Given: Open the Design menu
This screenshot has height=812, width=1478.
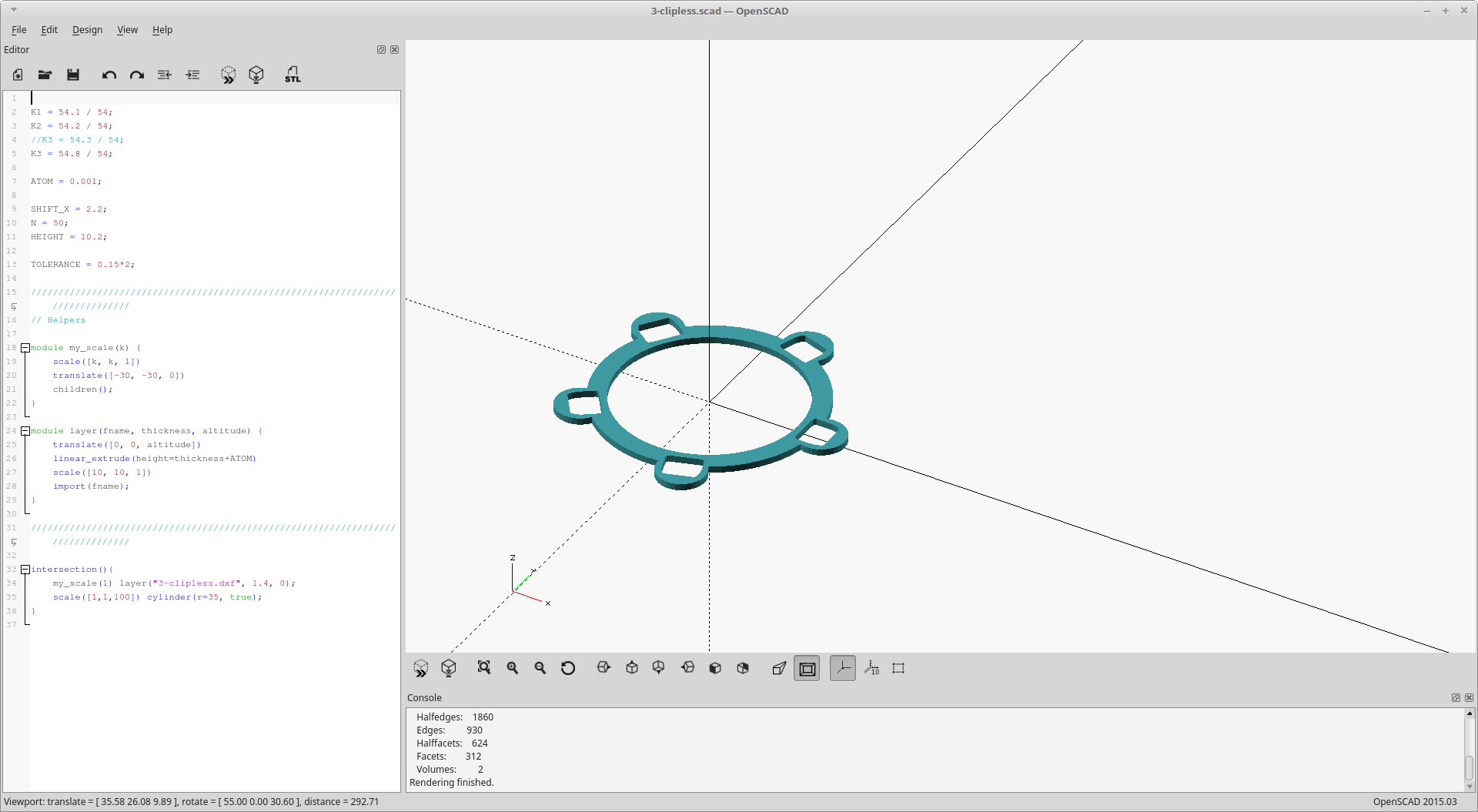Looking at the screenshot, I should [87, 30].
